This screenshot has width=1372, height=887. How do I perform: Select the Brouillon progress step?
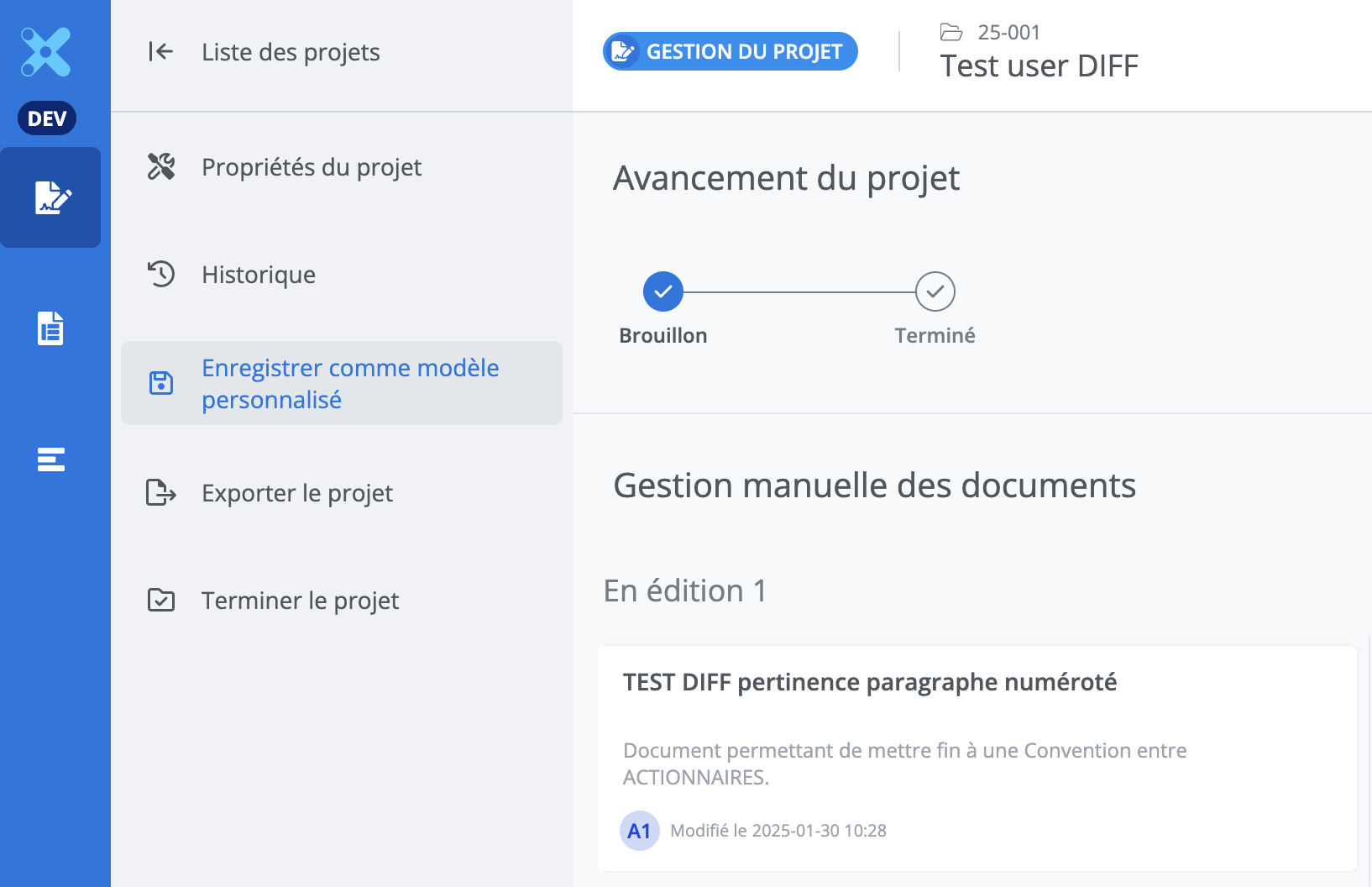tap(663, 292)
